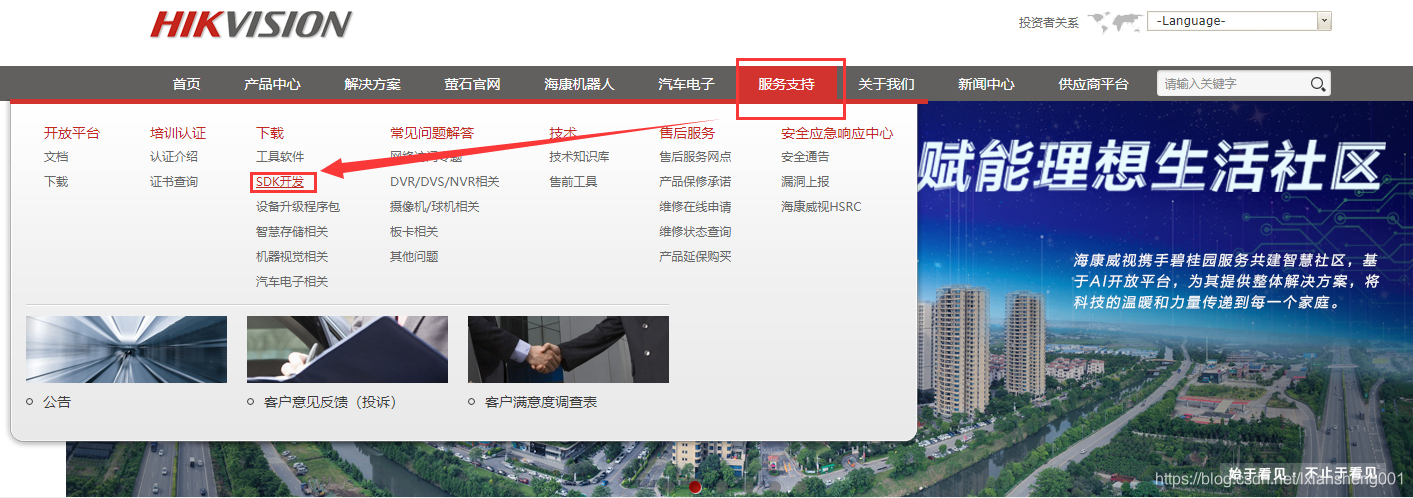Open the DVR/DVS/NVR相关 FAQ link

(445, 182)
